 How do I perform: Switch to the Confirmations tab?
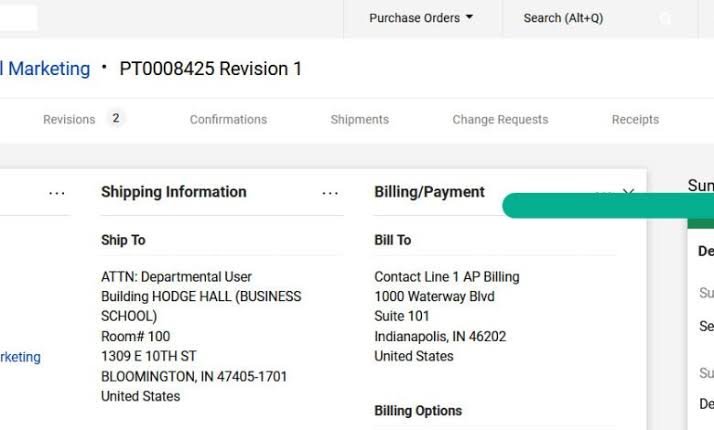coord(228,119)
